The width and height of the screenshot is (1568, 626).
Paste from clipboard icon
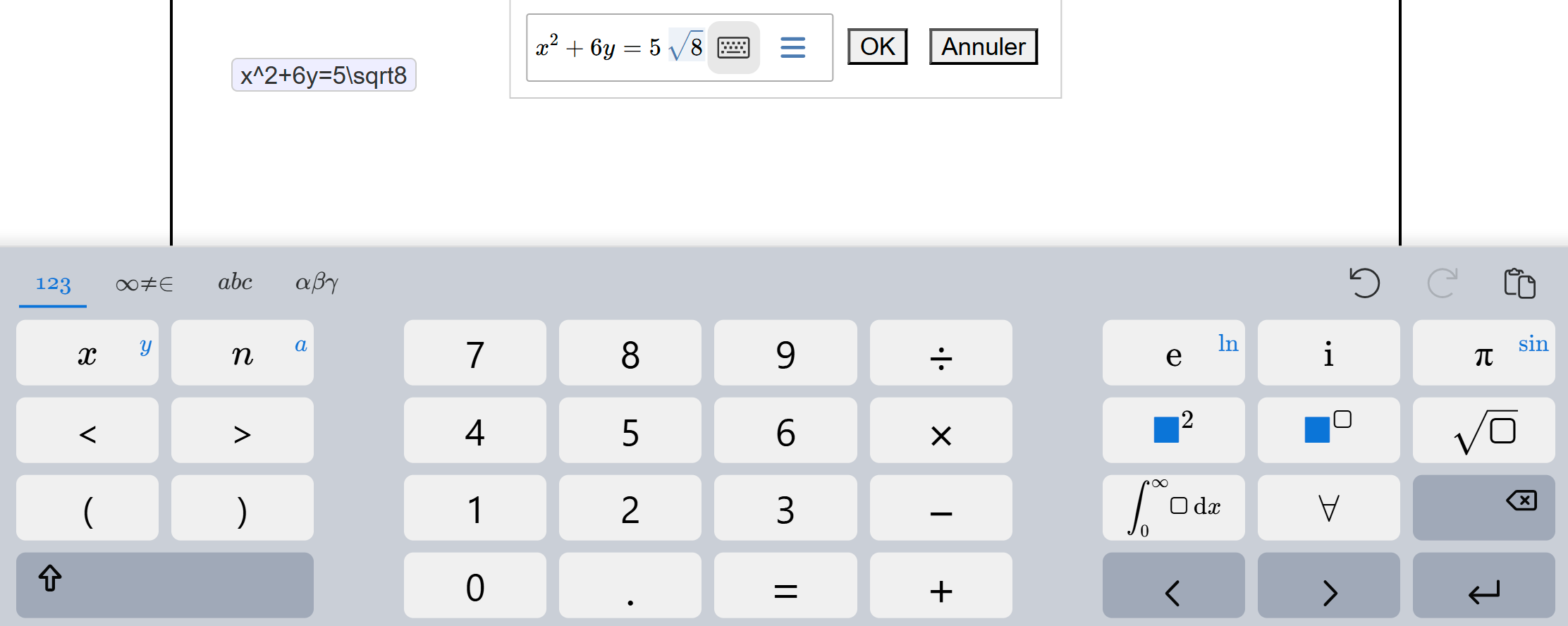tap(1519, 283)
